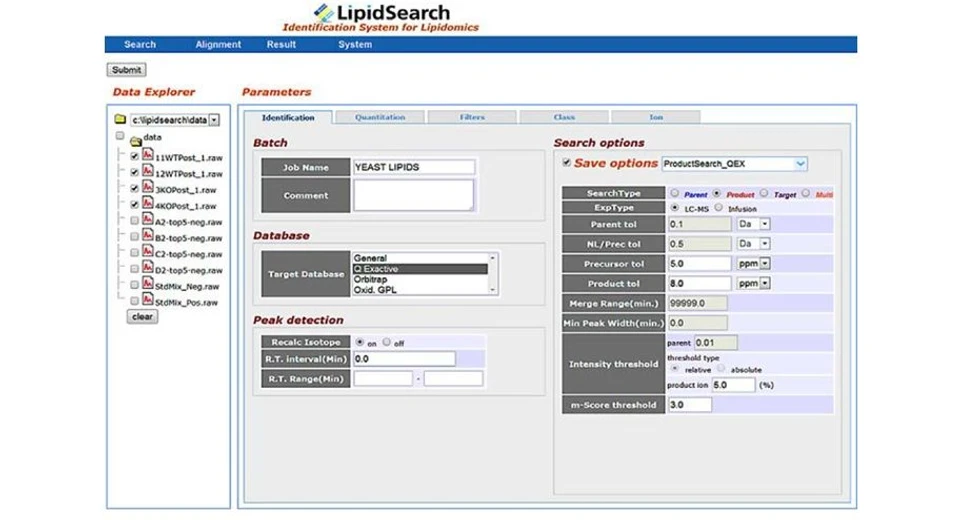This screenshot has height=520, width=963.
Task: Open the System menu
Action: click(355, 44)
